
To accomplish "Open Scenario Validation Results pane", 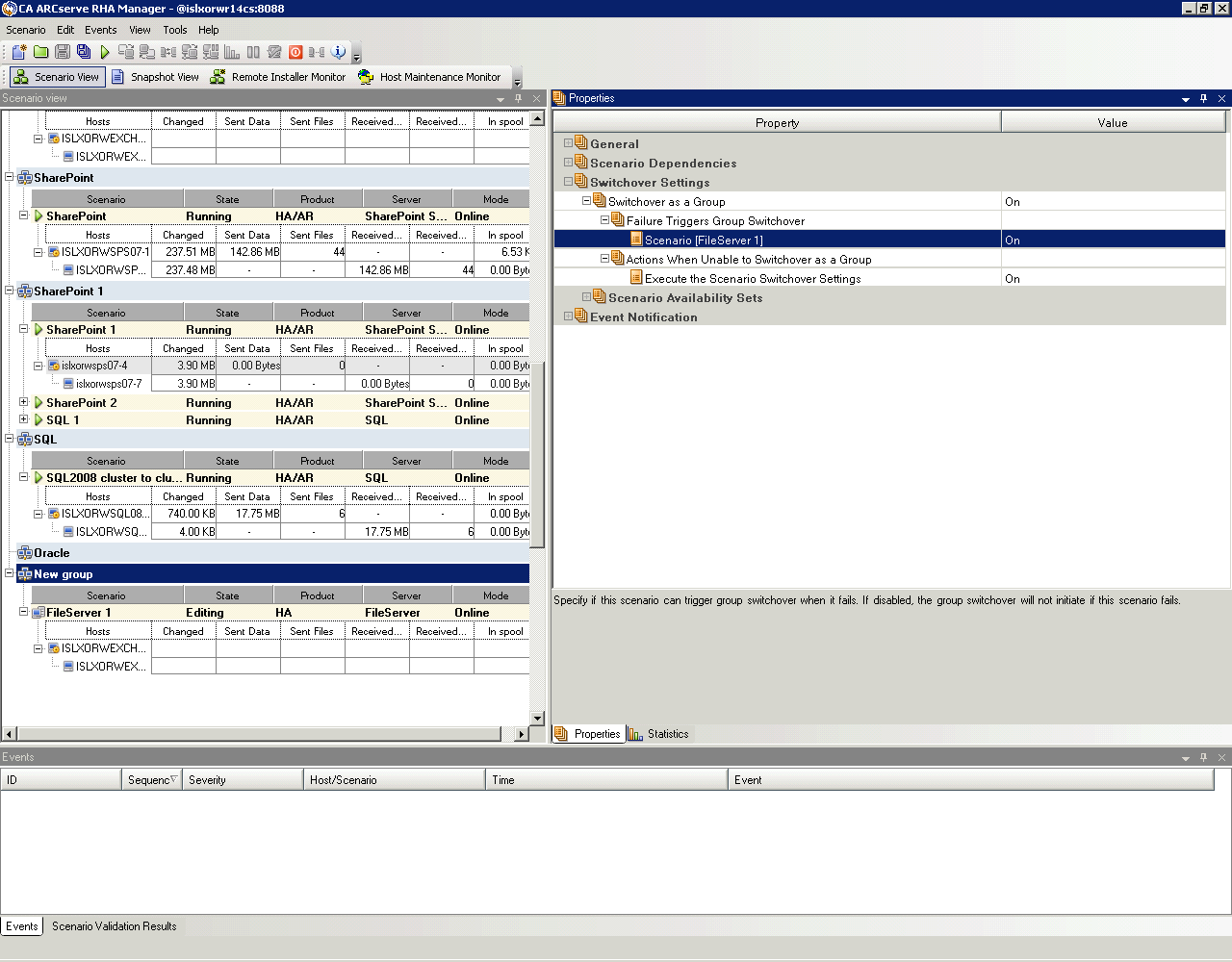I will 114,926.
